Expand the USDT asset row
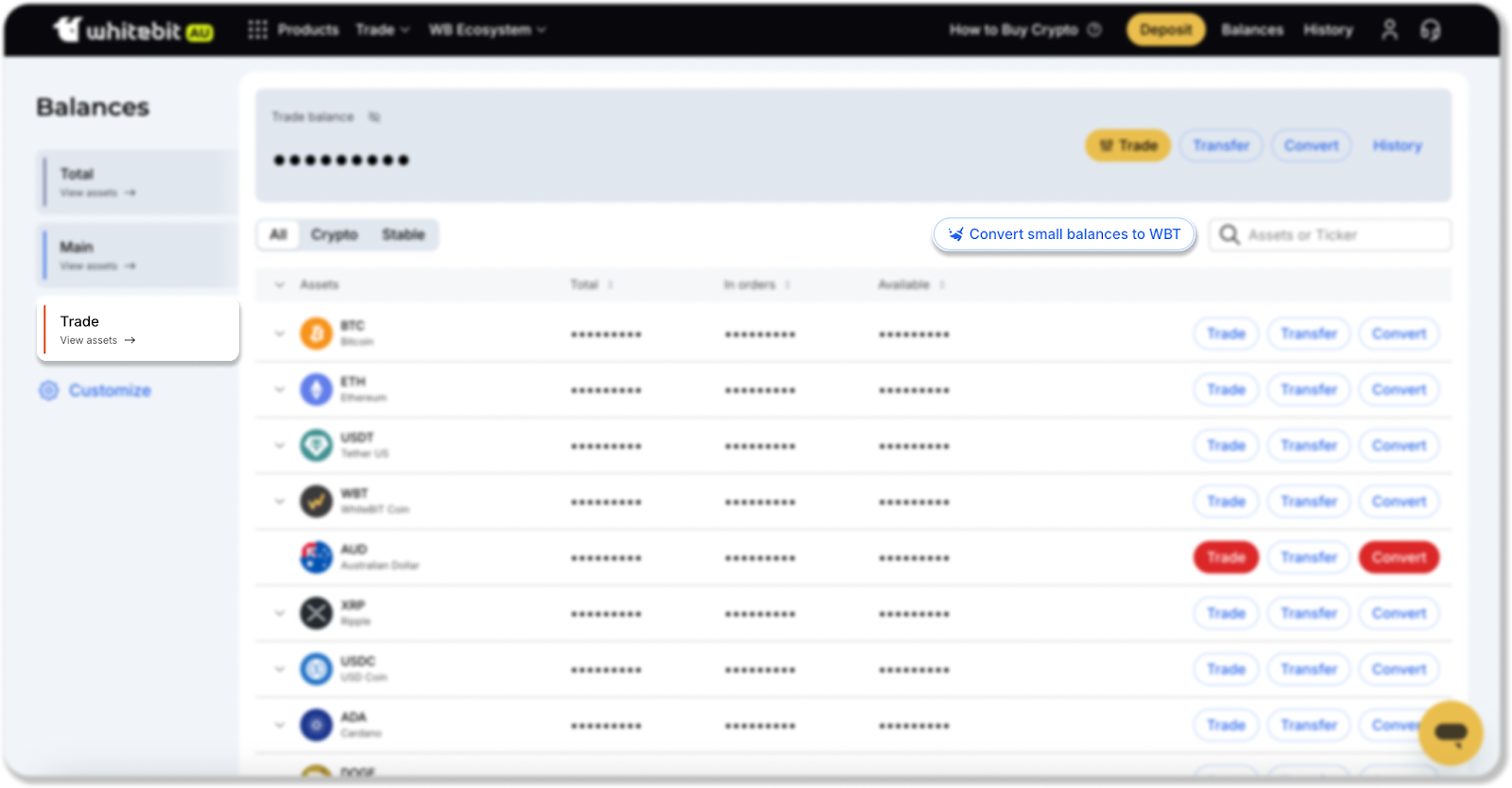 coord(280,445)
